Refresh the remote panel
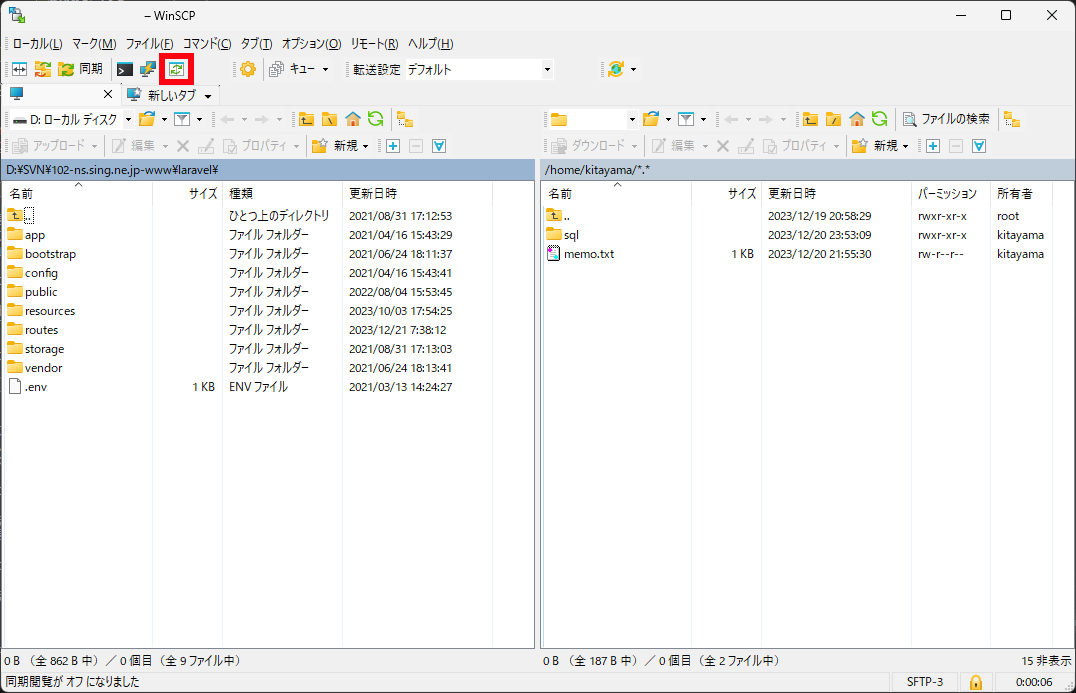Image resolution: width=1076 pixels, height=693 pixels. 879,119
